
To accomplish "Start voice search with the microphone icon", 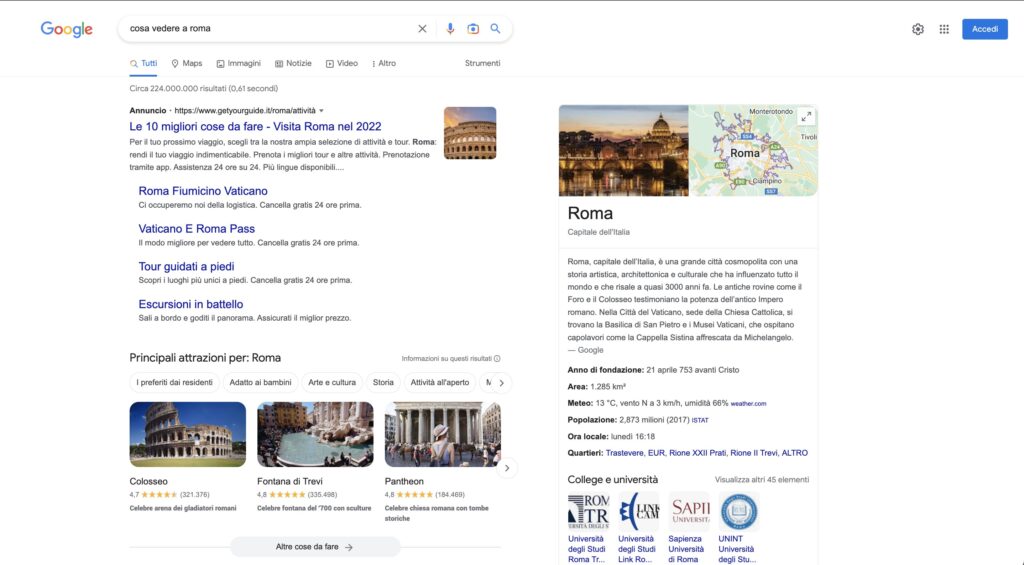I will pyautogui.click(x=450, y=29).
